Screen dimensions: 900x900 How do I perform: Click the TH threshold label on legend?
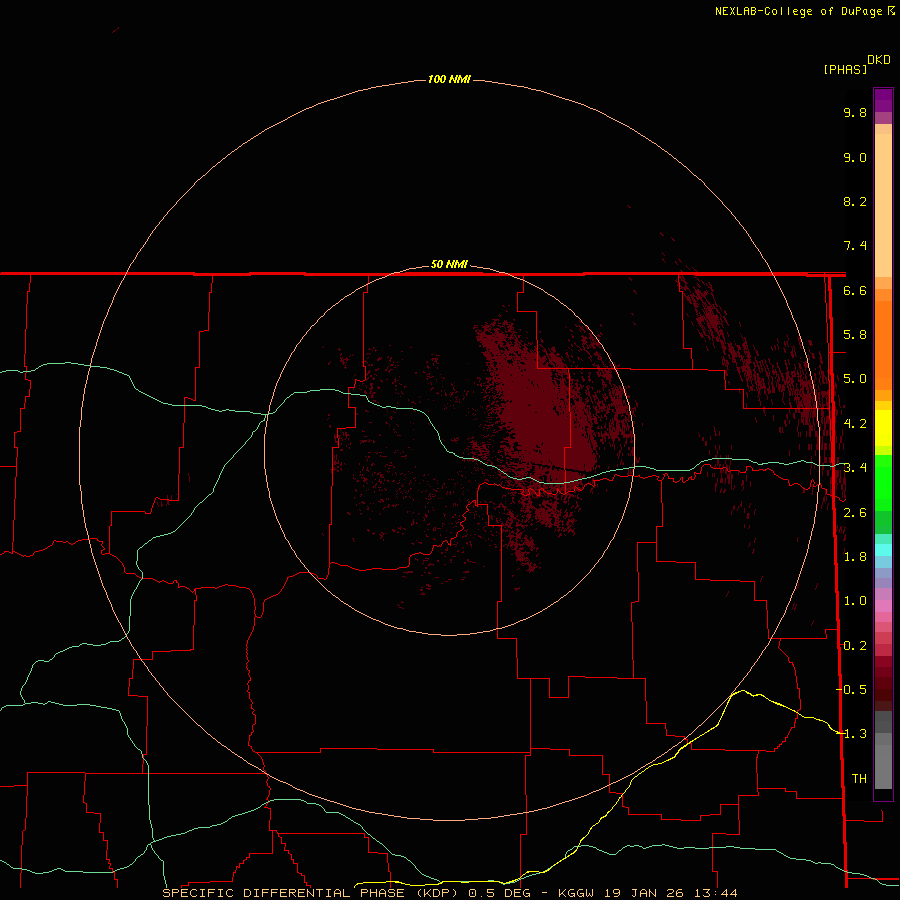coord(859,779)
